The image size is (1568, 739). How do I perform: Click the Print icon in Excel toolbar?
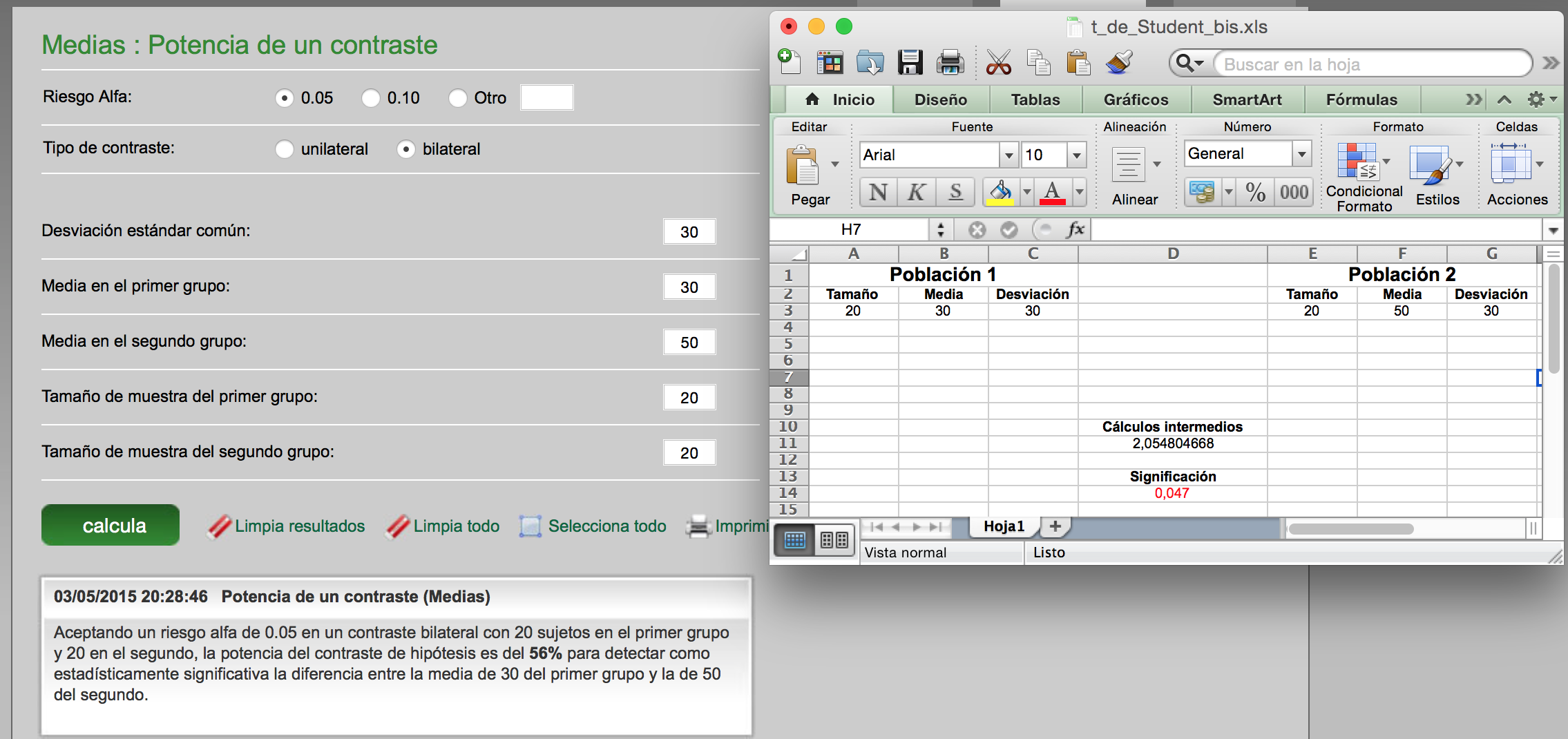click(950, 63)
